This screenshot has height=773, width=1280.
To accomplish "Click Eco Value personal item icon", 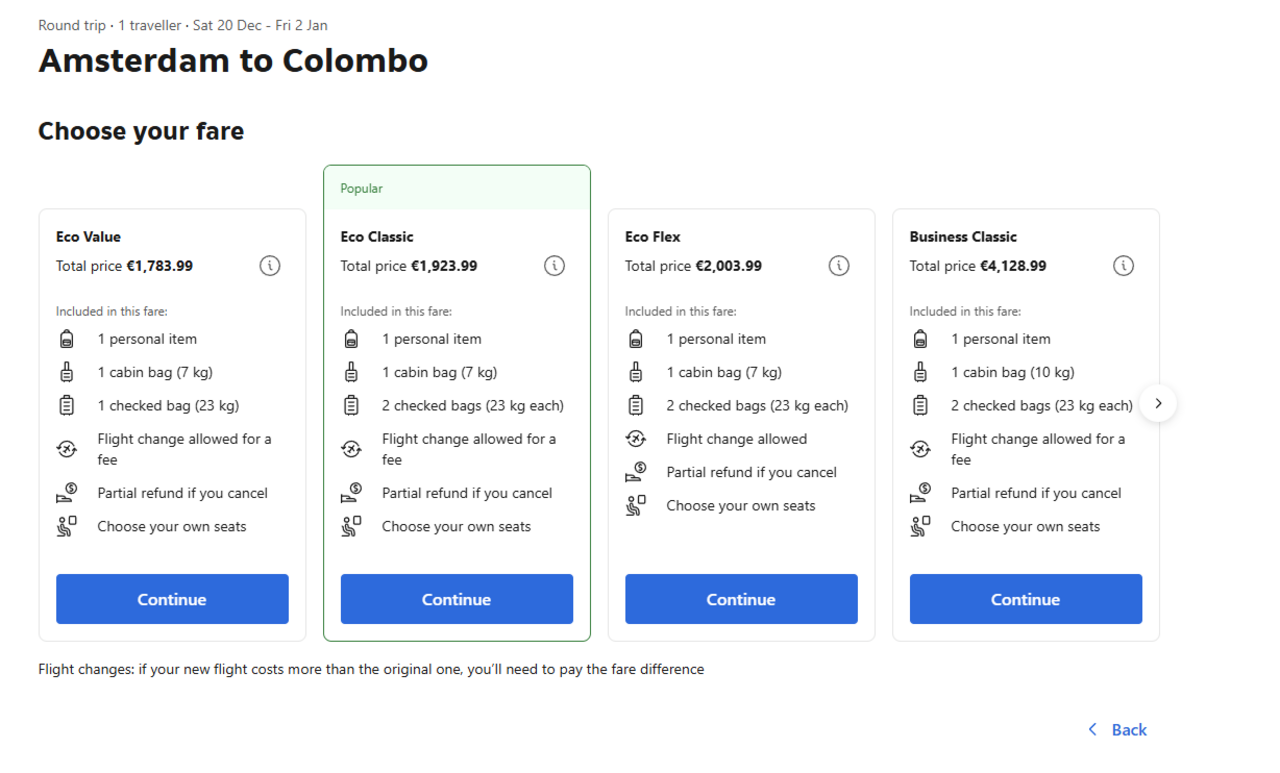I will [x=67, y=339].
